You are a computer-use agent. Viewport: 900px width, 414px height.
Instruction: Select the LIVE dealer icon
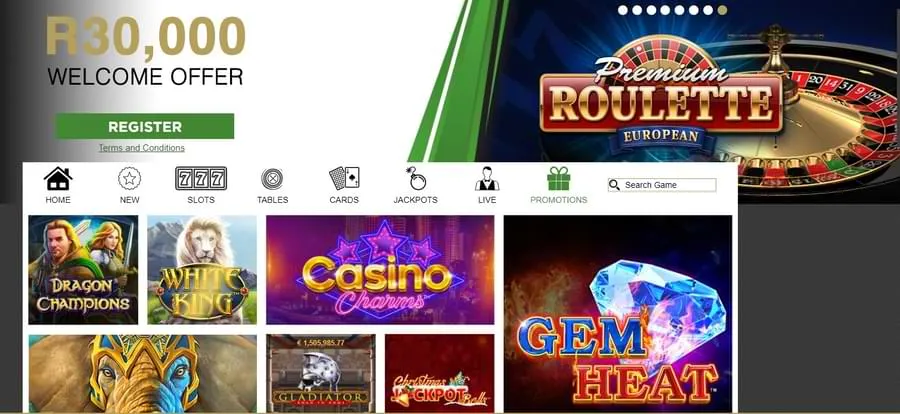point(487,179)
